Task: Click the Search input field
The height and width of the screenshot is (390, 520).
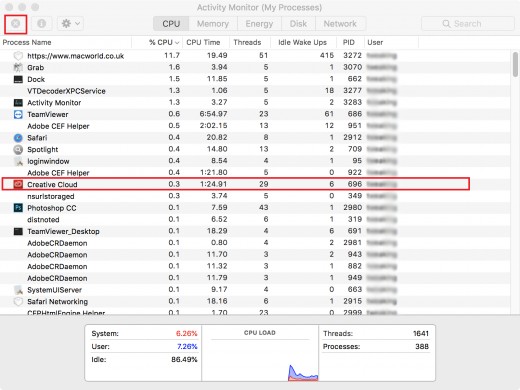Action: click(x=468, y=24)
